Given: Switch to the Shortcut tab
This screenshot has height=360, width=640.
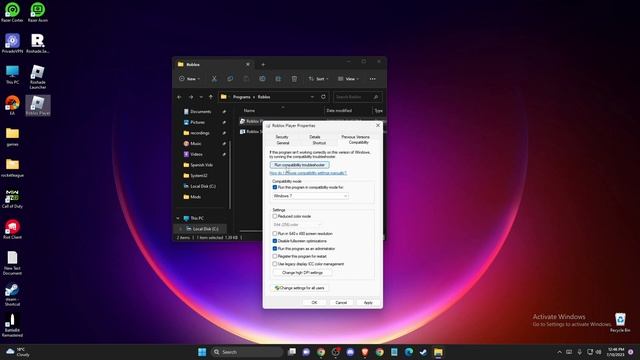Looking at the screenshot, I should (319, 143).
